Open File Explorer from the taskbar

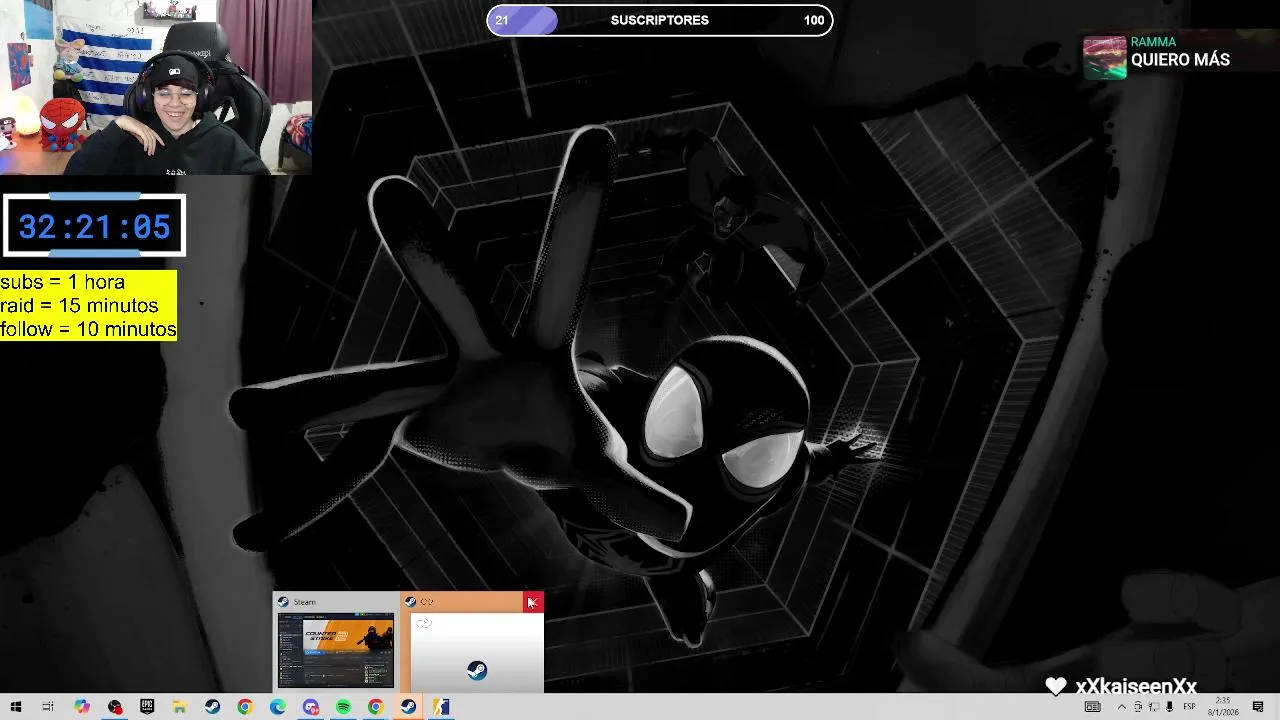pyautogui.click(x=180, y=707)
